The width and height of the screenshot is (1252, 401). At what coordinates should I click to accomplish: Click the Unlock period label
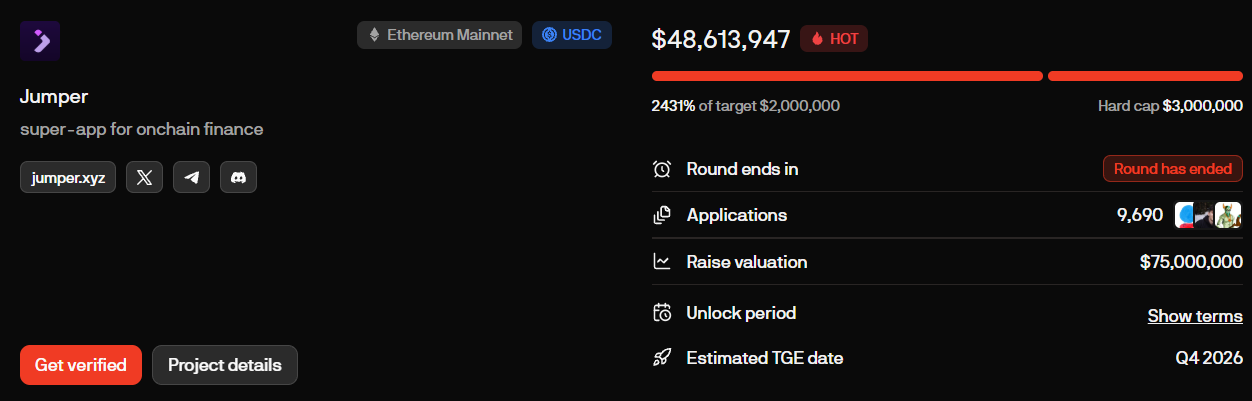(x=741, y=313)
